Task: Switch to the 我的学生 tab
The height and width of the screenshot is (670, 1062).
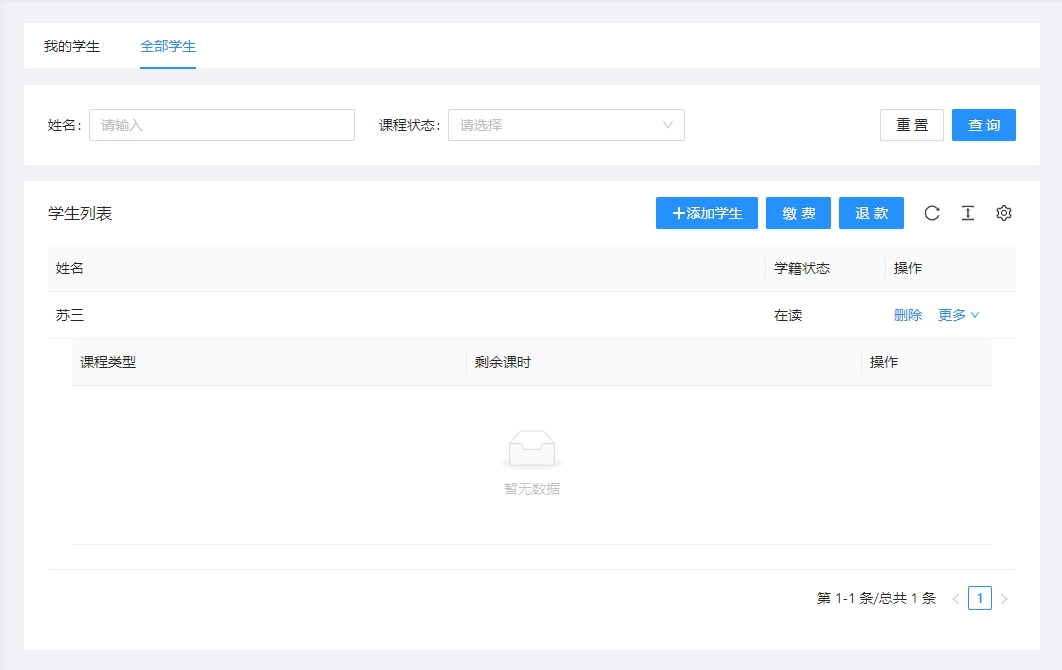Action: point(72,46)
